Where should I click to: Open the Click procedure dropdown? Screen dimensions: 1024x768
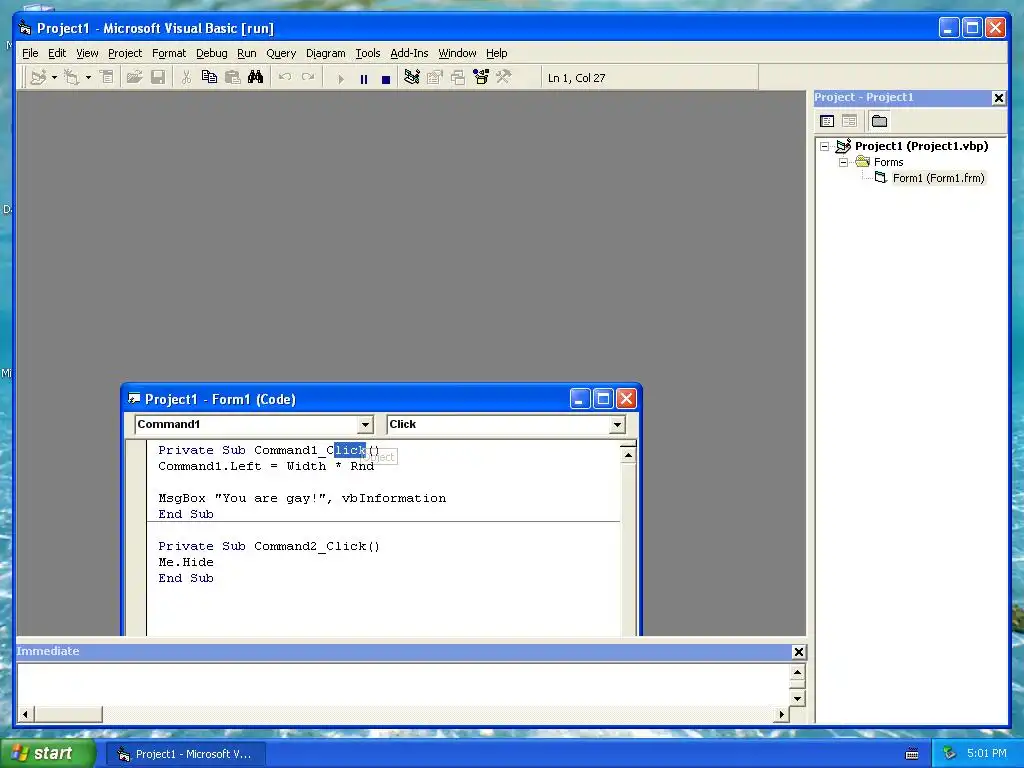(x=616, y=425)
